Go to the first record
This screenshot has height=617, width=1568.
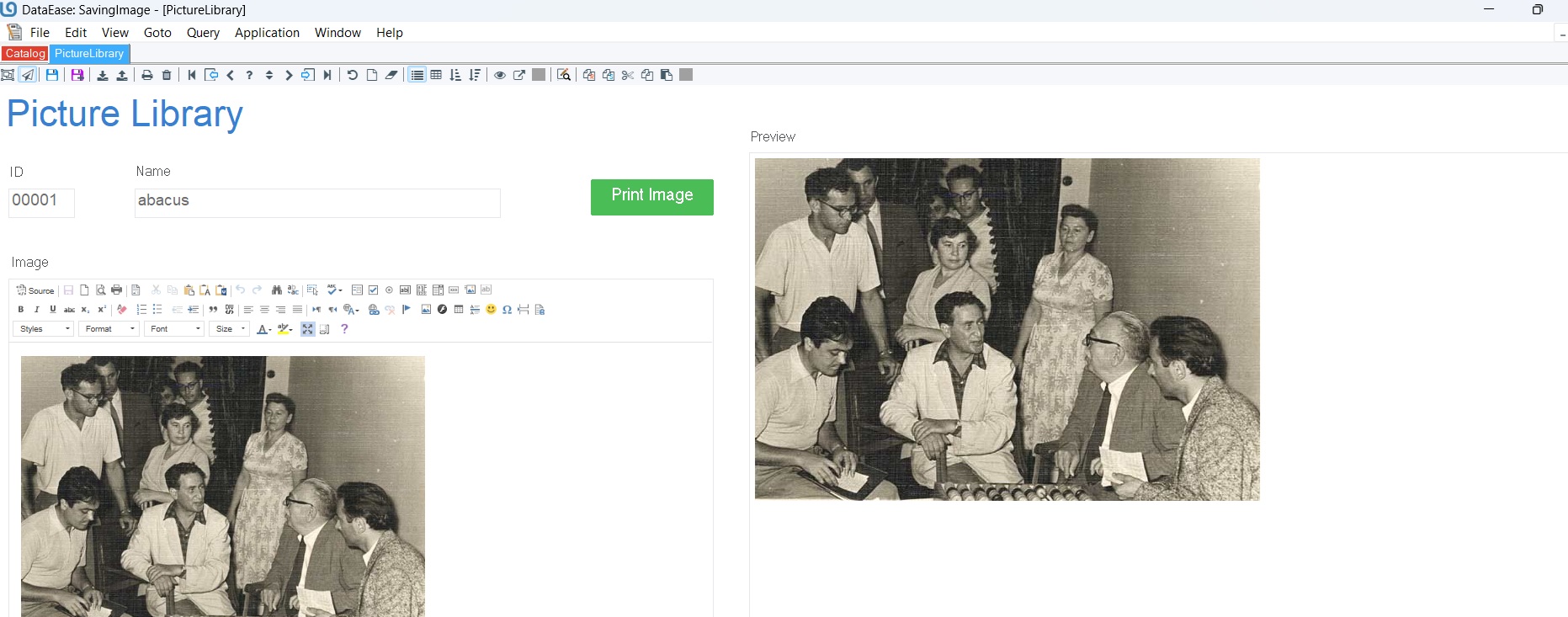[x=192, y=75]
